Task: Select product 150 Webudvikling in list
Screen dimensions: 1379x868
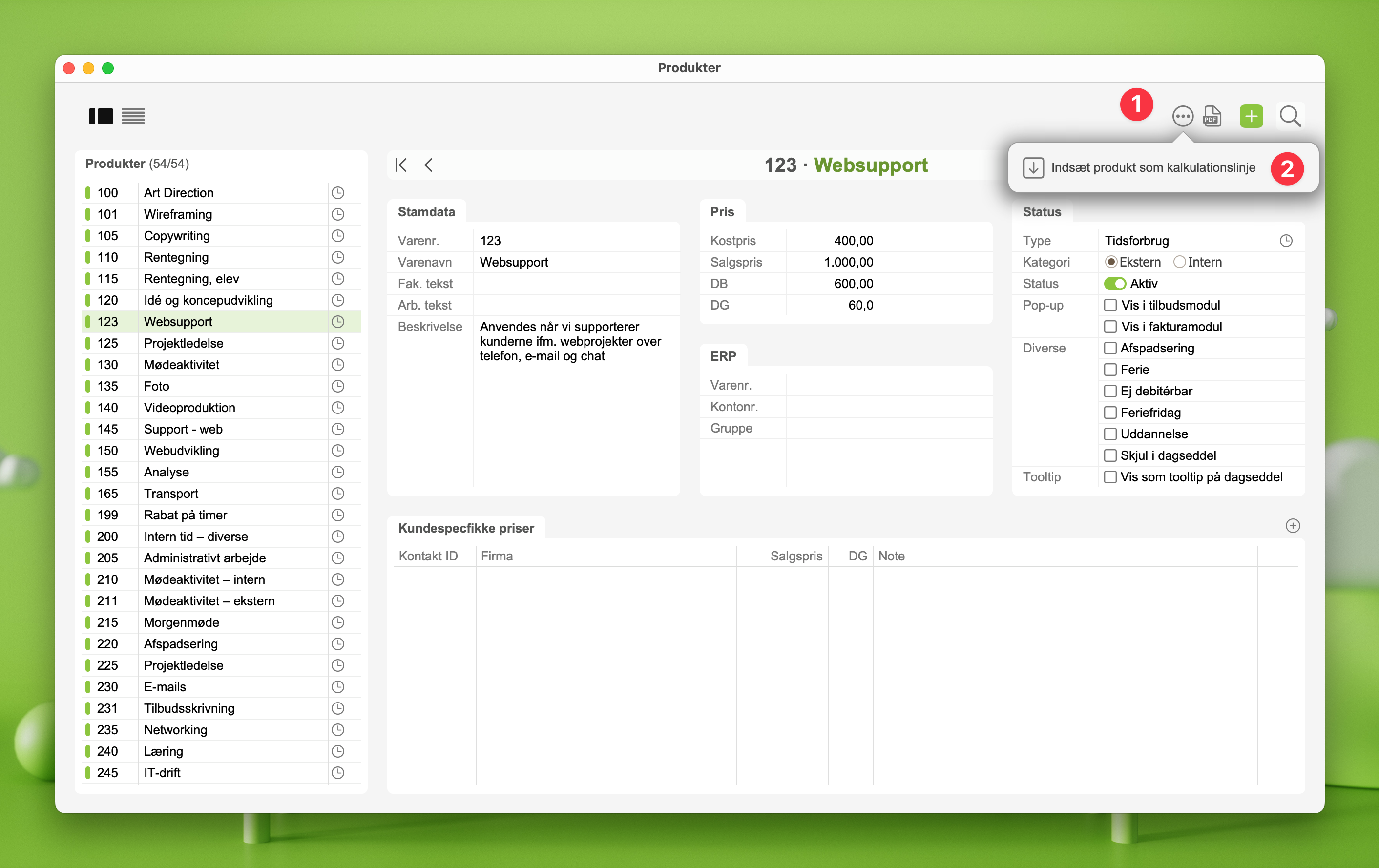Action: pos(181,451)
